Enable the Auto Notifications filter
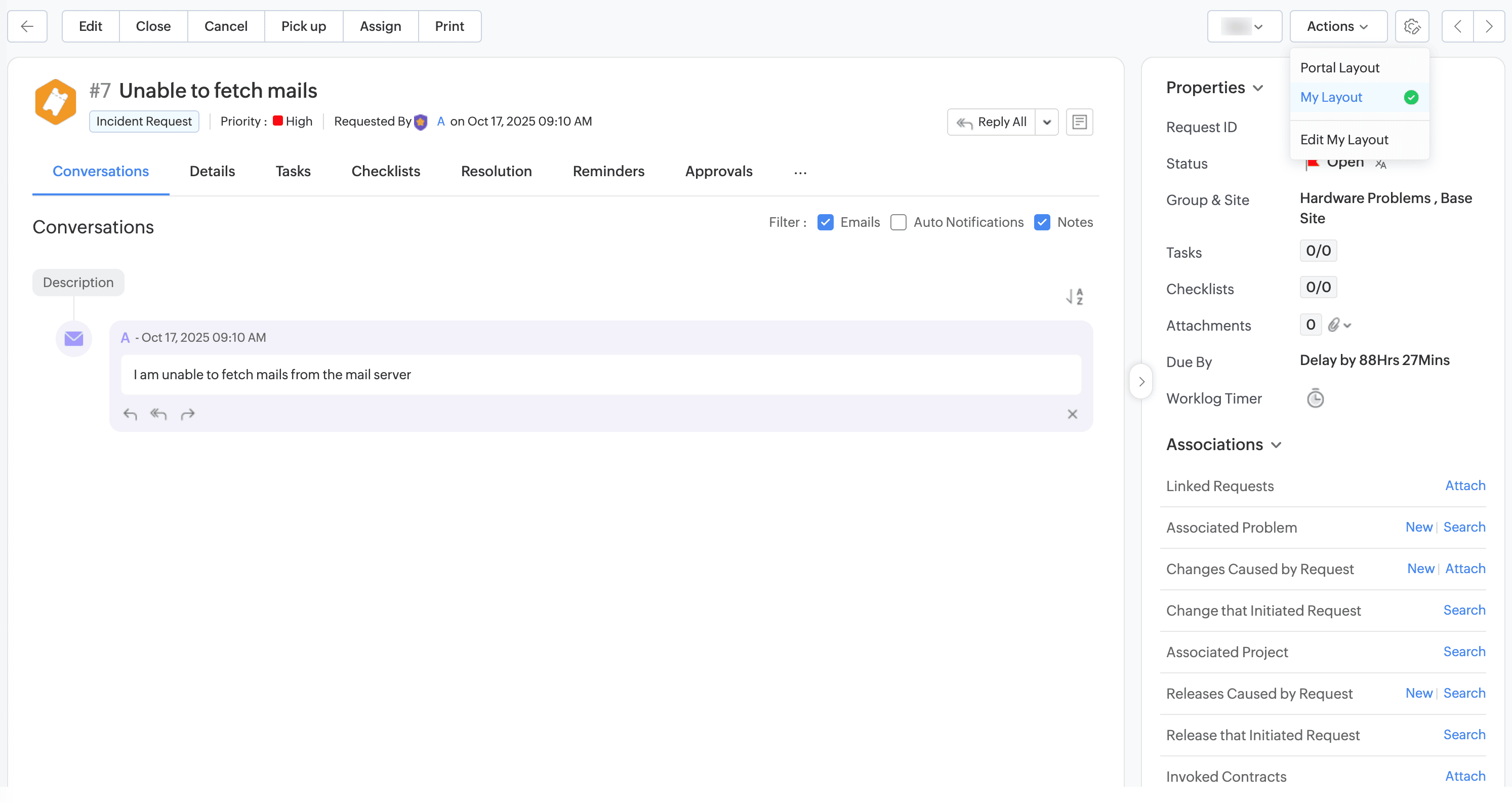This screenshot has width=1512, height=803. coord(898,222)
